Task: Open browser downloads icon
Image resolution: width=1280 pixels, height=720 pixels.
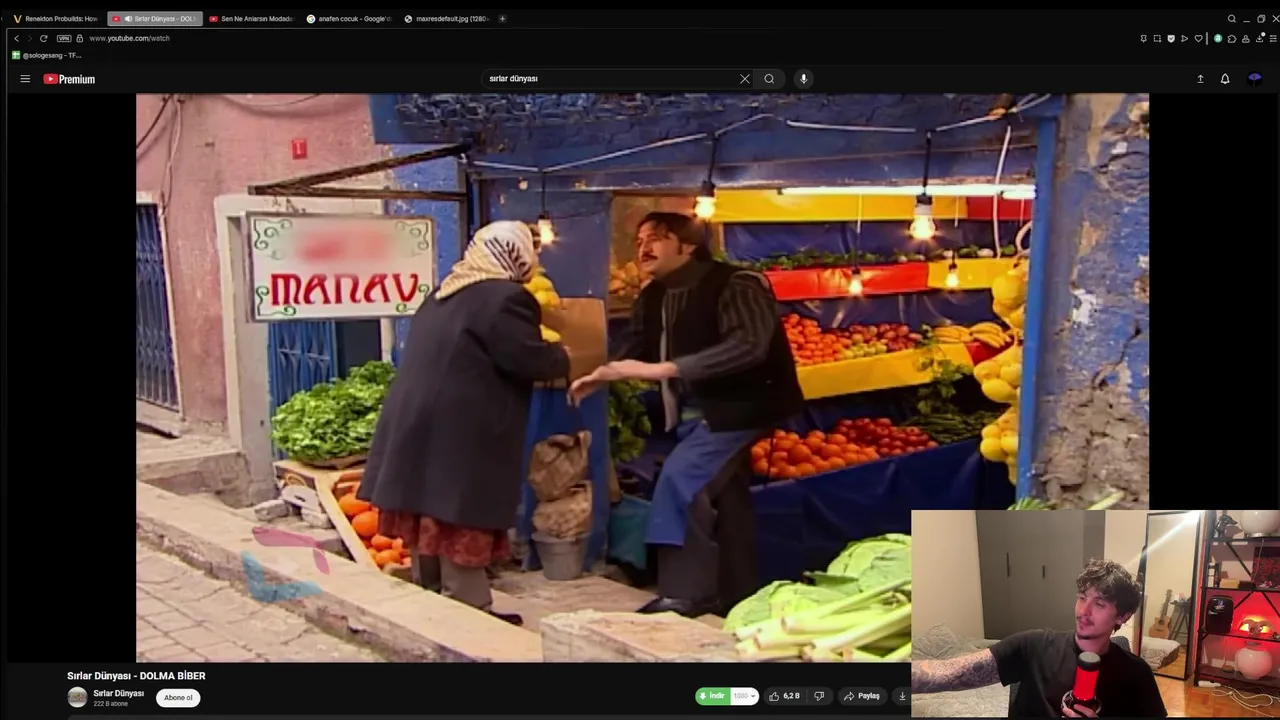Action: [x=1260, y=38]
